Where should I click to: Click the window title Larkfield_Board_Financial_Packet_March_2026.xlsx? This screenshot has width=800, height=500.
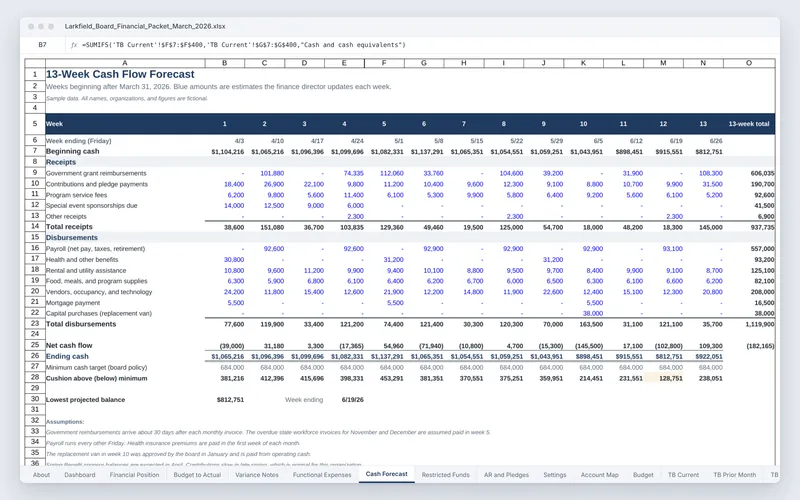145,26
